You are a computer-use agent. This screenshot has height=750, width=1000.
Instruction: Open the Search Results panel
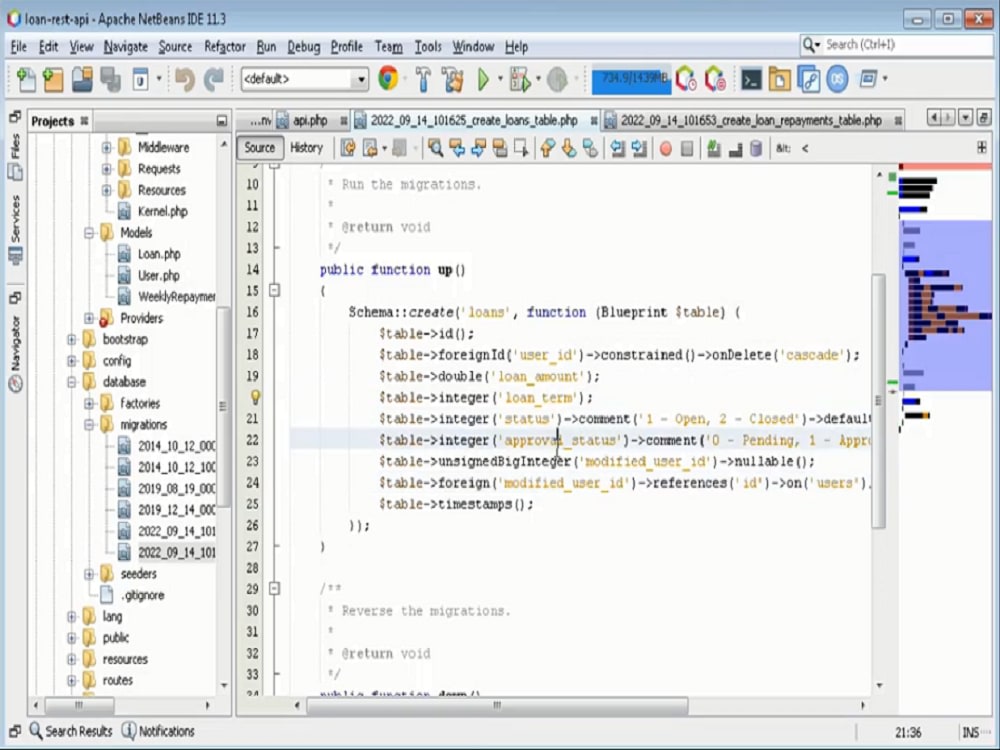click(71, 731)
